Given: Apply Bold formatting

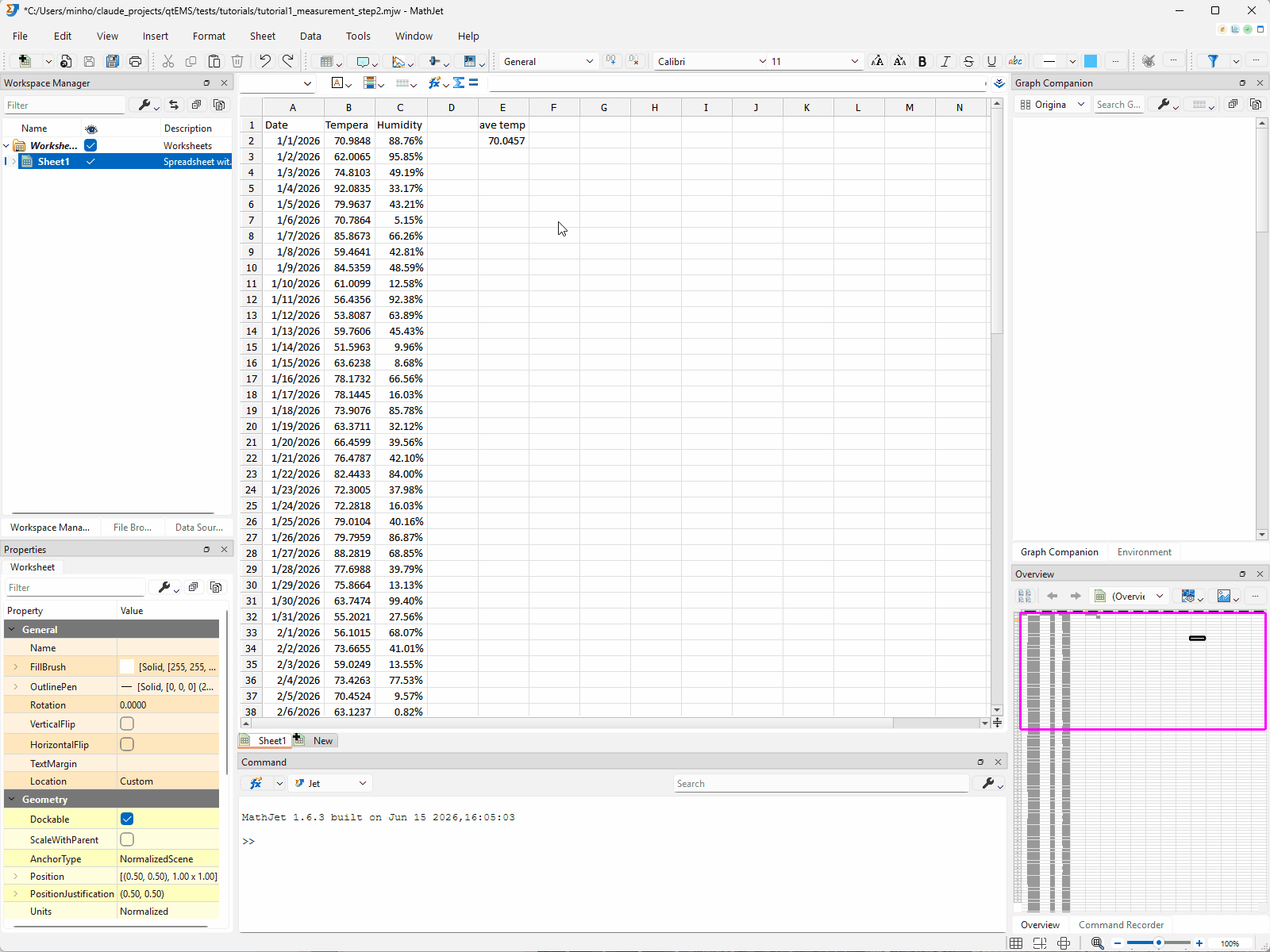Looking at the screenshot, I should point(922,61).
